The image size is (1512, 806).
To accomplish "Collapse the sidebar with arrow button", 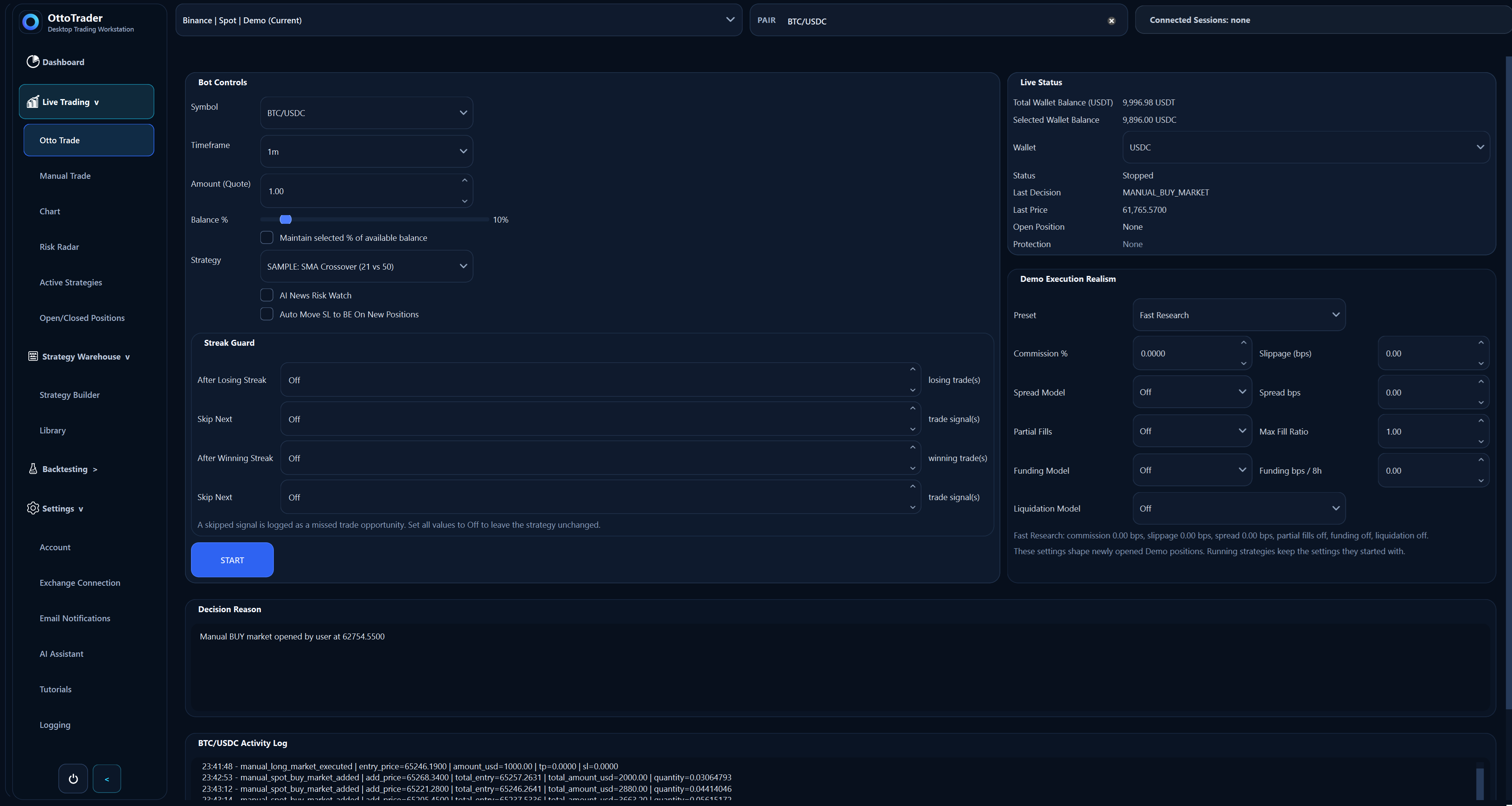I will [x=107, y=778].
